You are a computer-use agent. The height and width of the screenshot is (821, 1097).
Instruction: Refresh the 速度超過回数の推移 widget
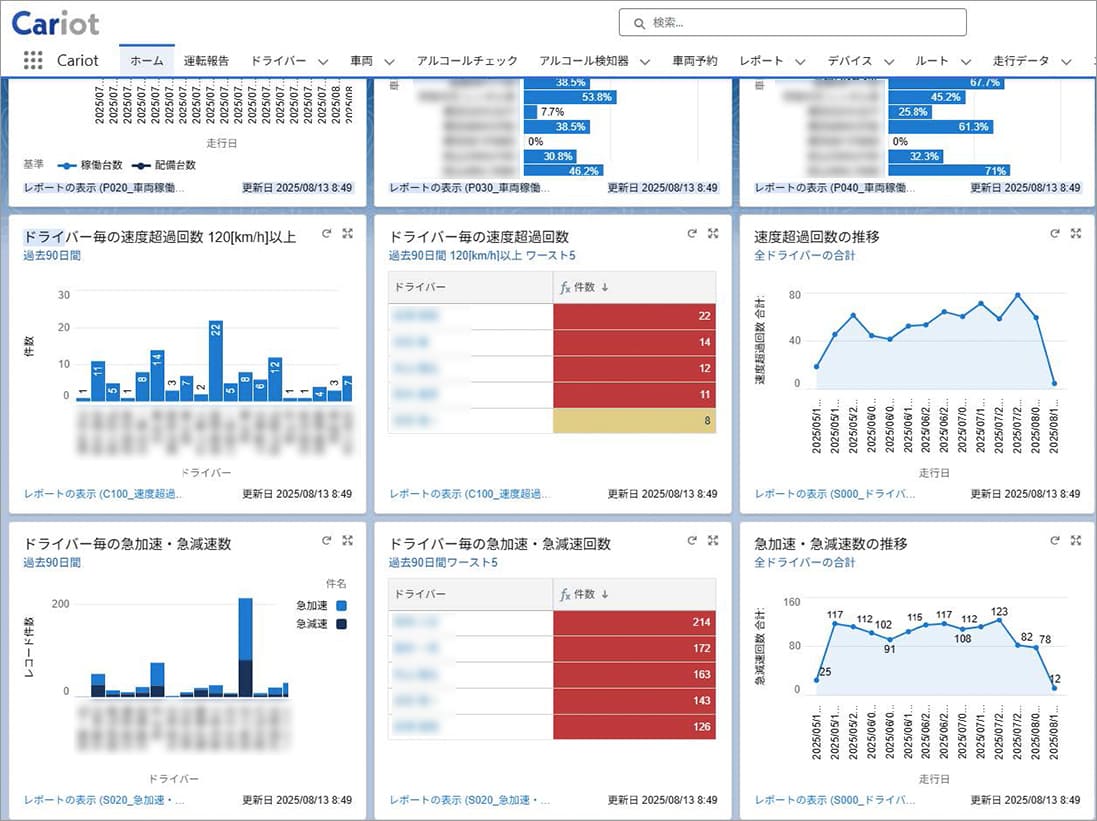click(1055, 233)
